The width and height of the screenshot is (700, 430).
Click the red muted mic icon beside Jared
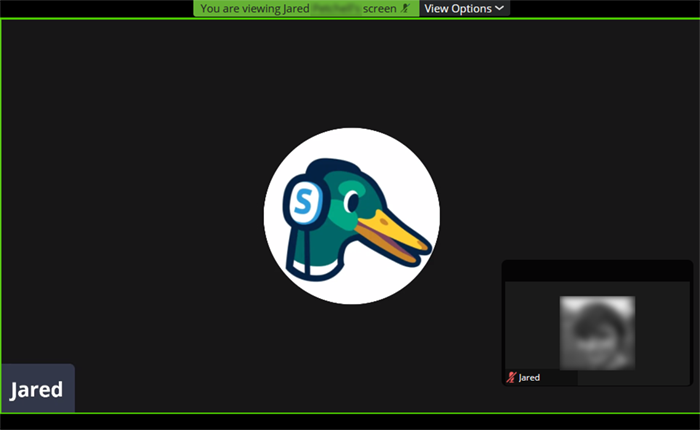click(511, 377)
